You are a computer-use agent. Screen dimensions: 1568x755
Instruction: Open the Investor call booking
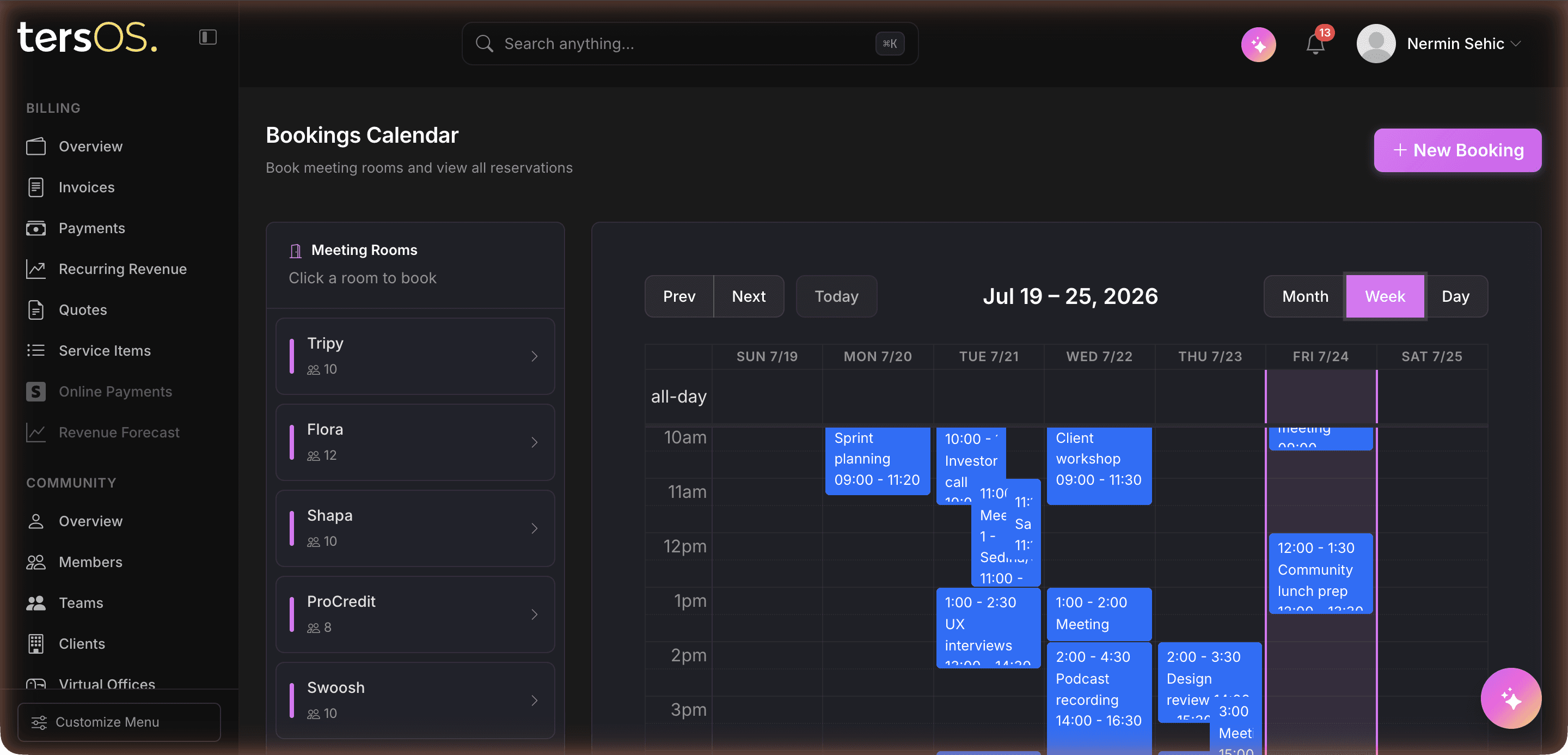pos(971,465)
